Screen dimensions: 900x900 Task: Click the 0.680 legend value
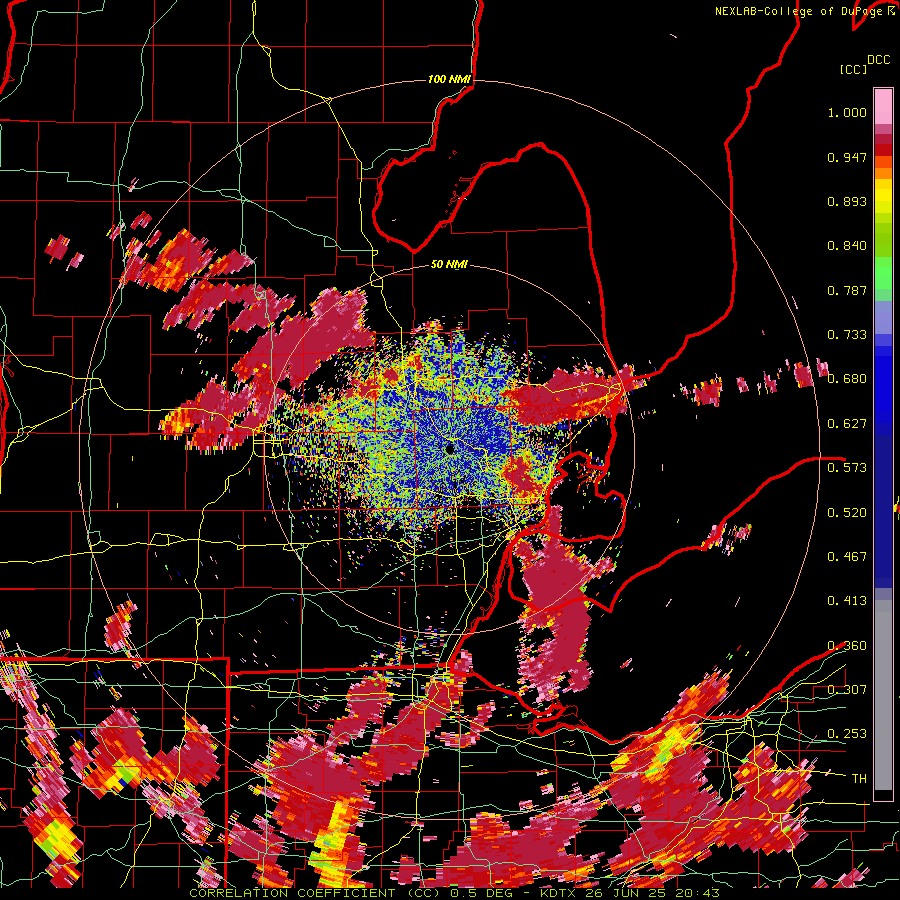[847, 379]
